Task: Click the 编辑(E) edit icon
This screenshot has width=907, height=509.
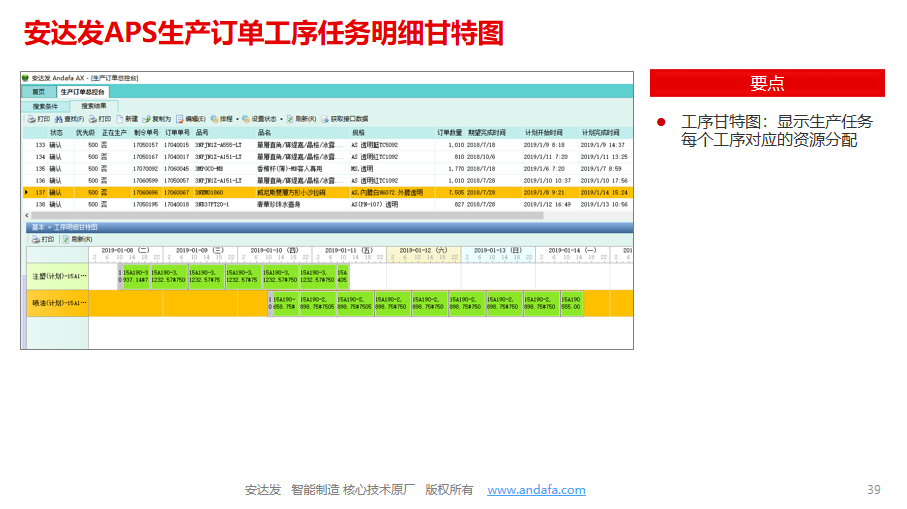Action: (180, 118)
